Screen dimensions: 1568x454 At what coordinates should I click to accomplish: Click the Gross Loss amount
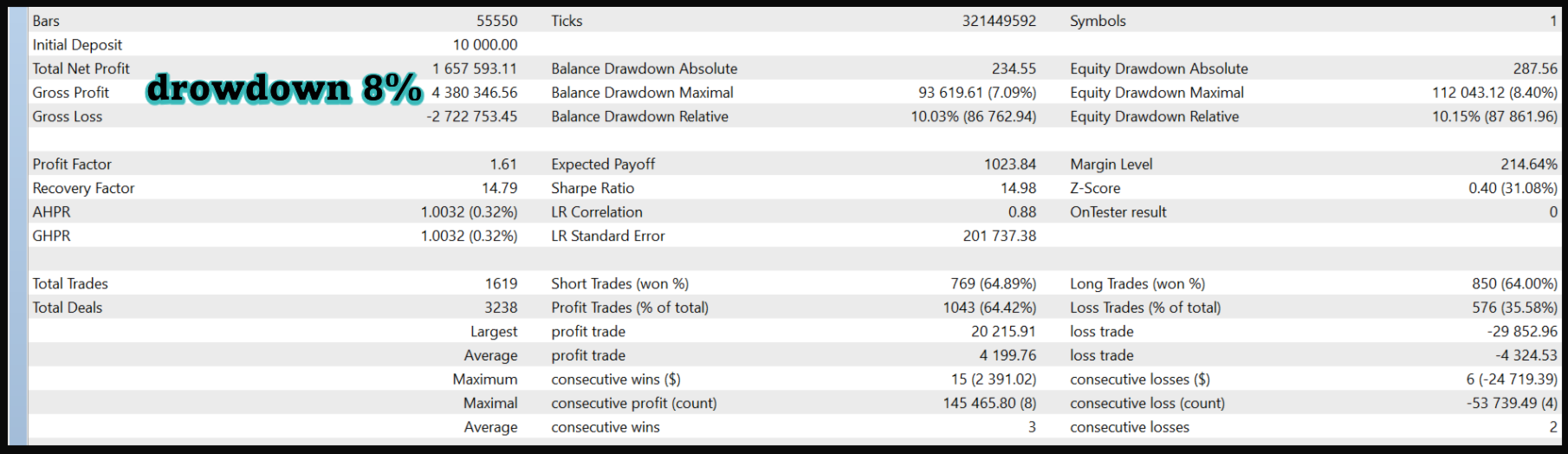point(471,116)
